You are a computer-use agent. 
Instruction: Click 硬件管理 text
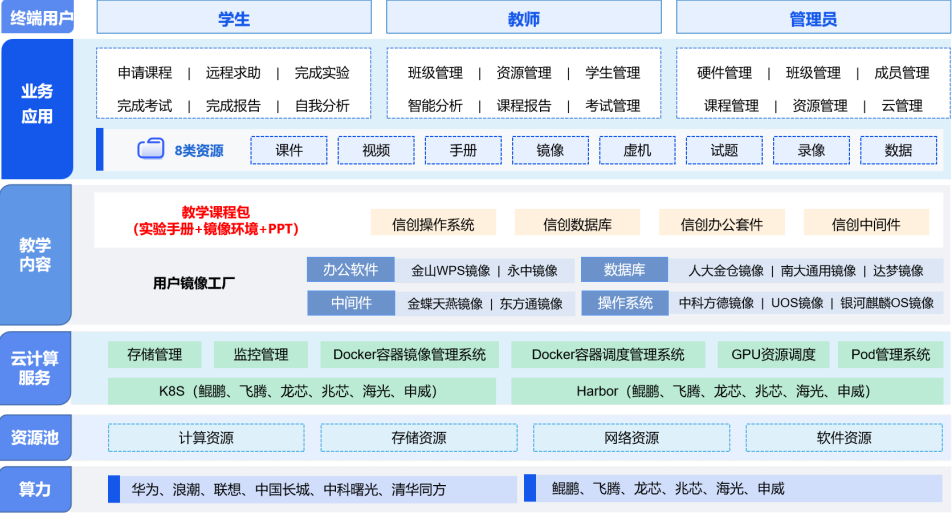point(724,73)
